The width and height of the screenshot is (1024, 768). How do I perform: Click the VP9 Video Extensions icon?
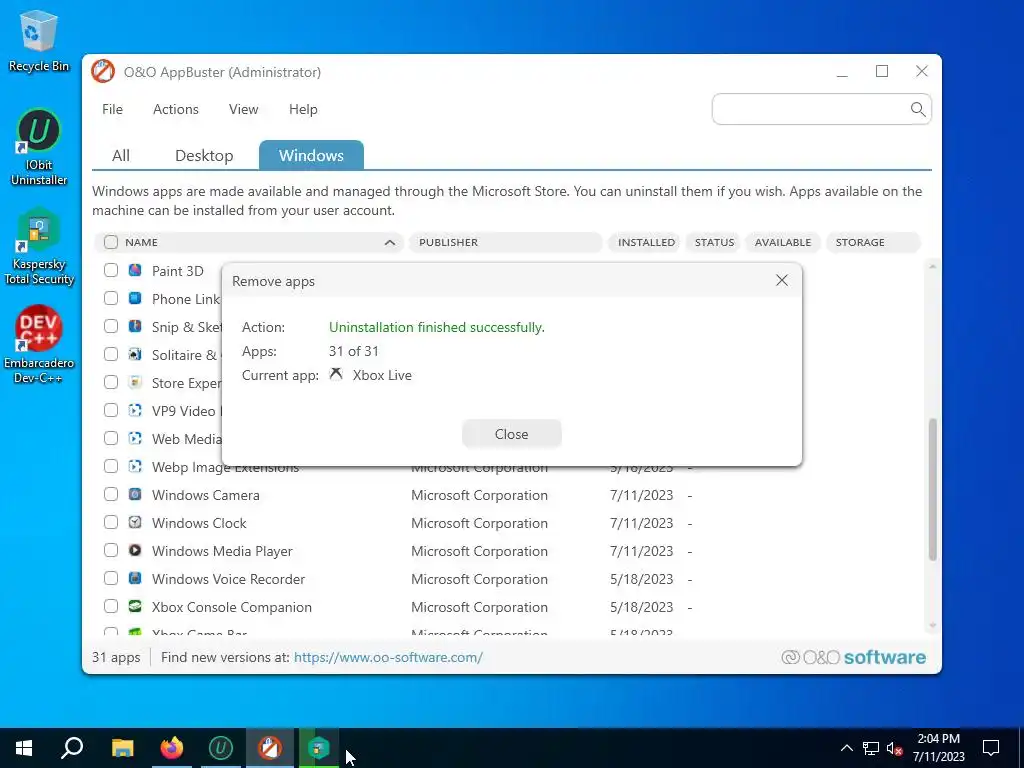pyautogui.click(x=135, y=411)
